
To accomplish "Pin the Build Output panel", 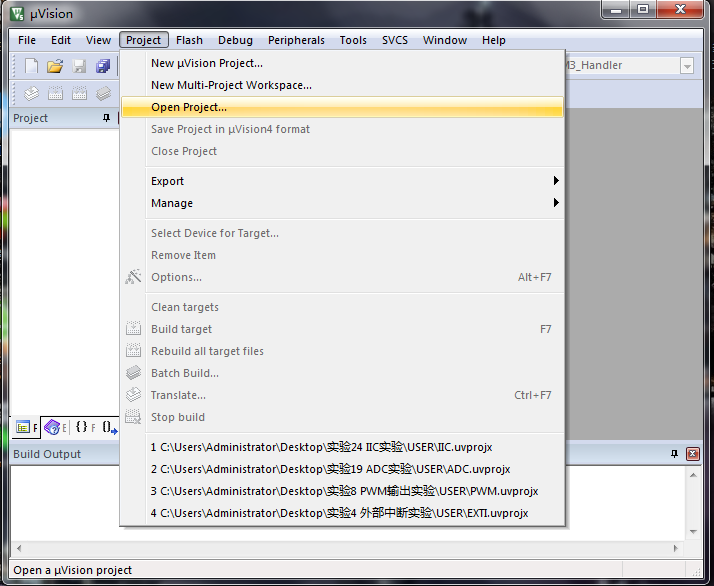I will click(x=674, y=454).
